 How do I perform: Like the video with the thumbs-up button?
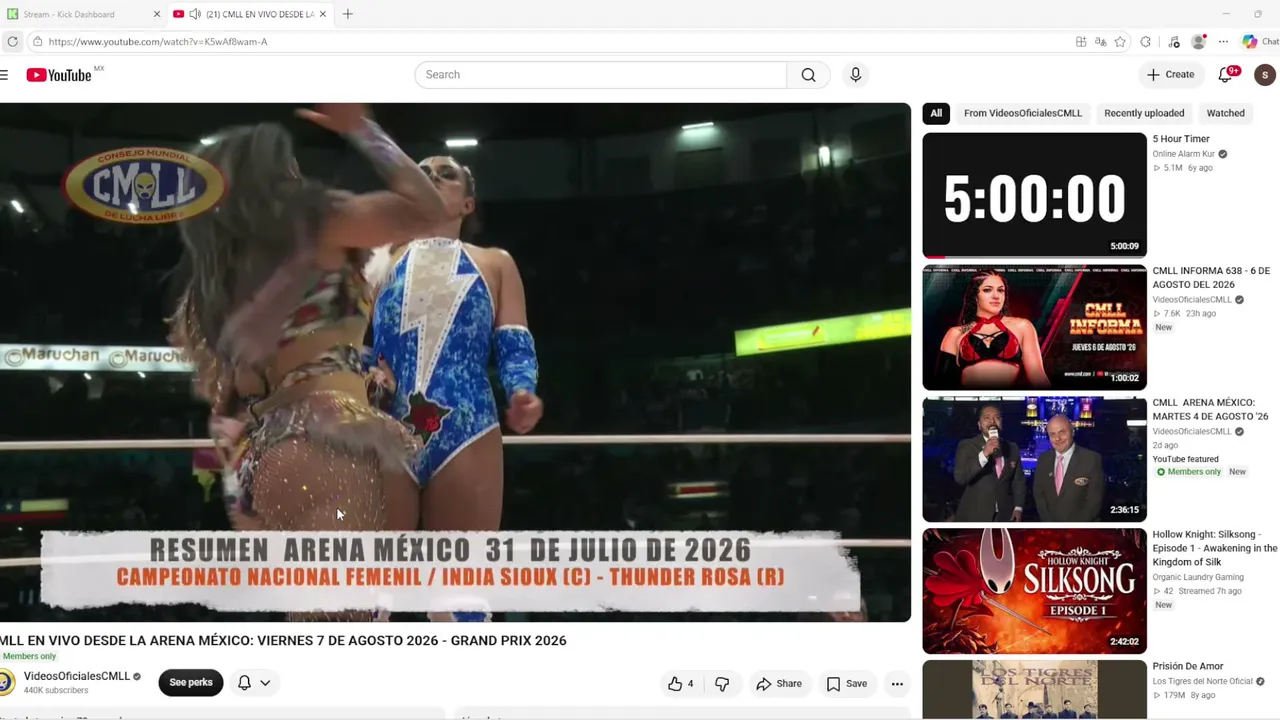coord(681,684)
